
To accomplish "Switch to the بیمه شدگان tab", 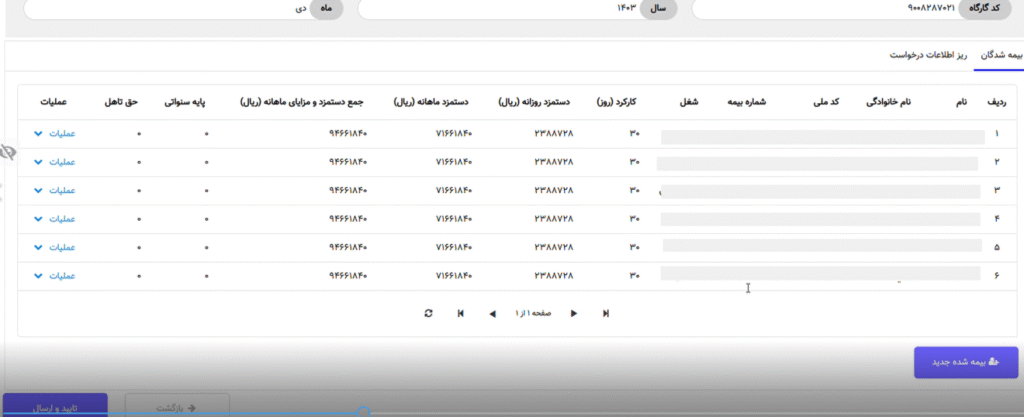I will pyautogui.click(x=999, y=55).
